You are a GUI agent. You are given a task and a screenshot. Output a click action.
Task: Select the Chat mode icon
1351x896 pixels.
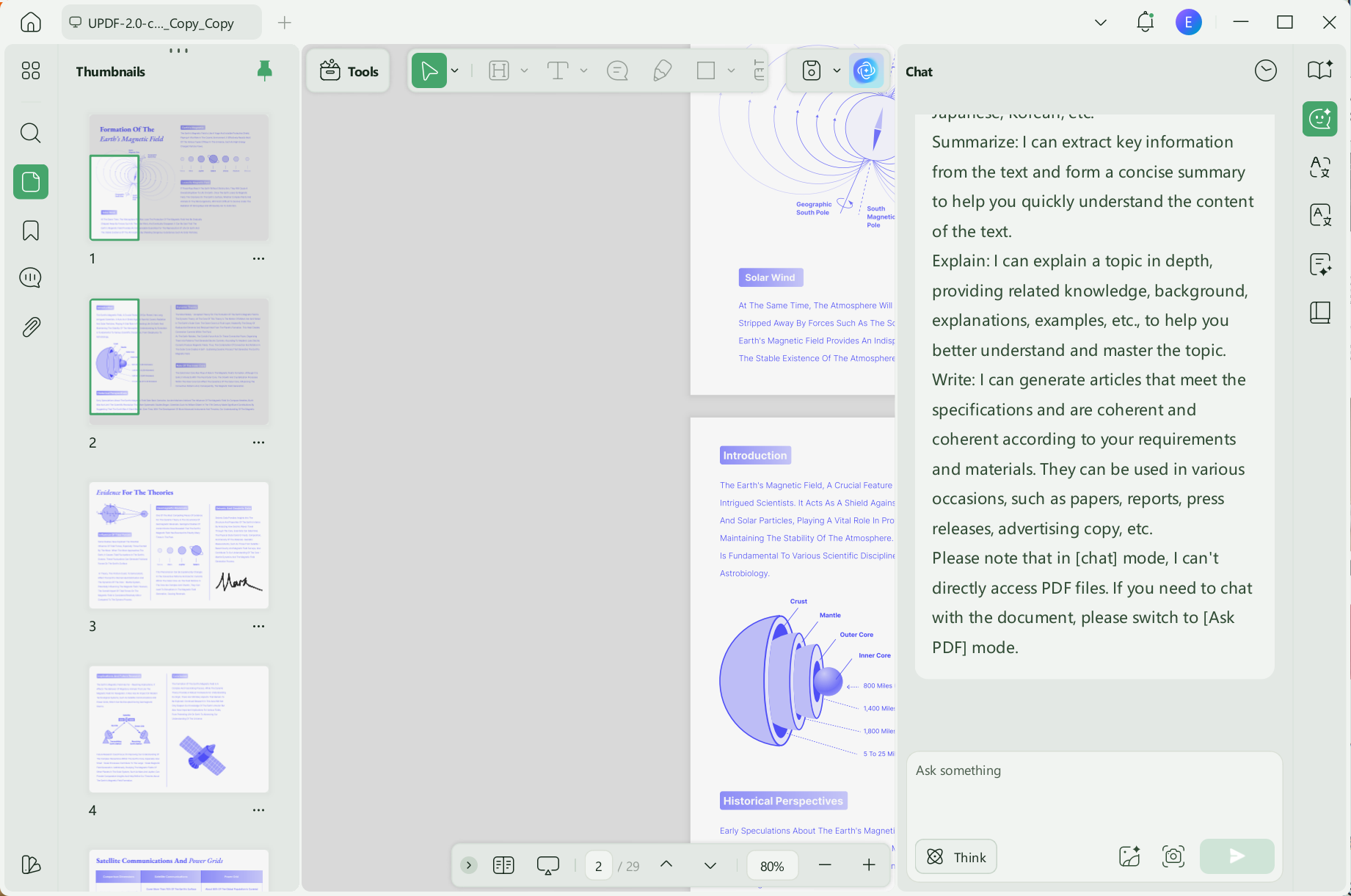coord(1319,118)
